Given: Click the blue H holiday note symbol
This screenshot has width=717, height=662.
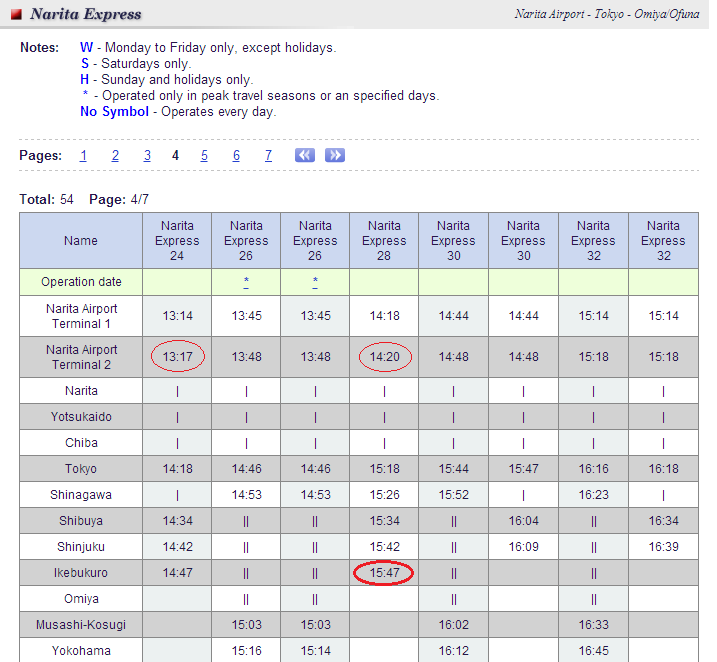Looking at the screenshot, I should pos(85,80).
